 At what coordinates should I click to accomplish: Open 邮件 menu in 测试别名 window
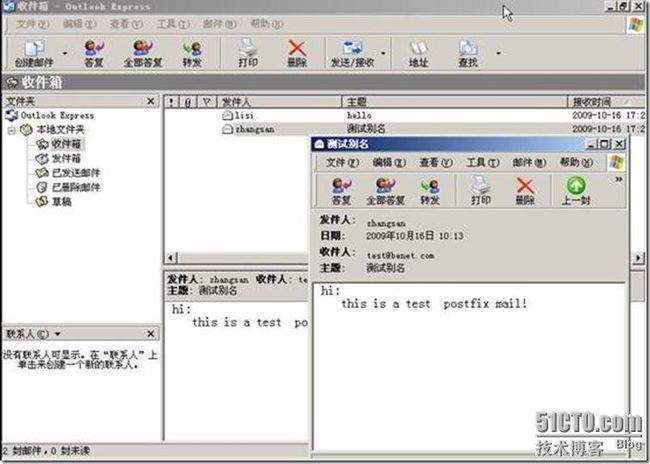529,163
